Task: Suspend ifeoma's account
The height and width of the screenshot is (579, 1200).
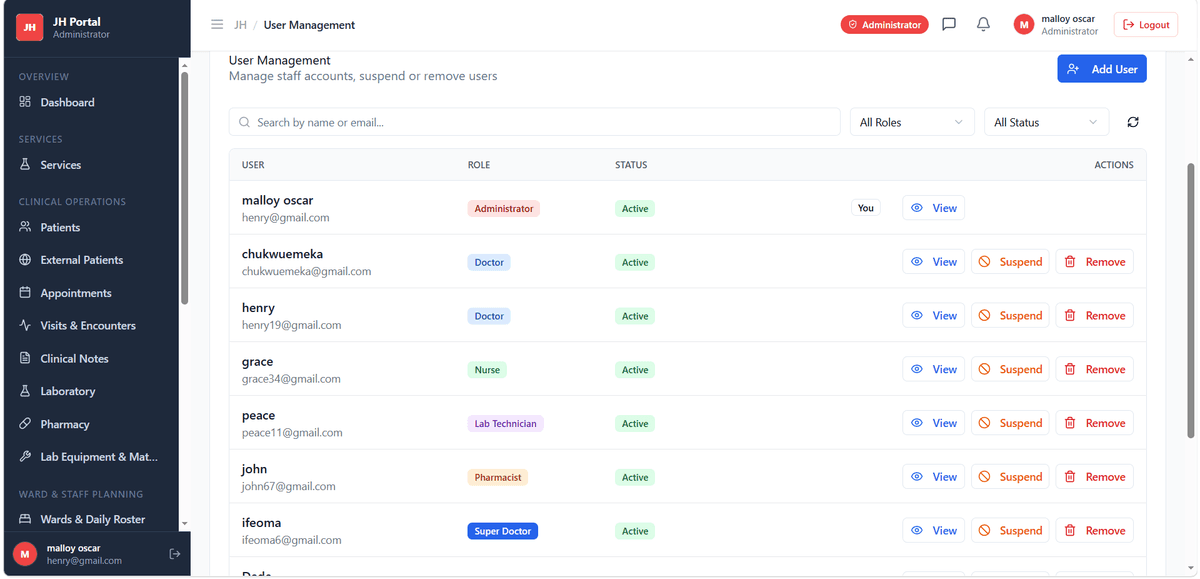Action: click(x=1010, y=531)
